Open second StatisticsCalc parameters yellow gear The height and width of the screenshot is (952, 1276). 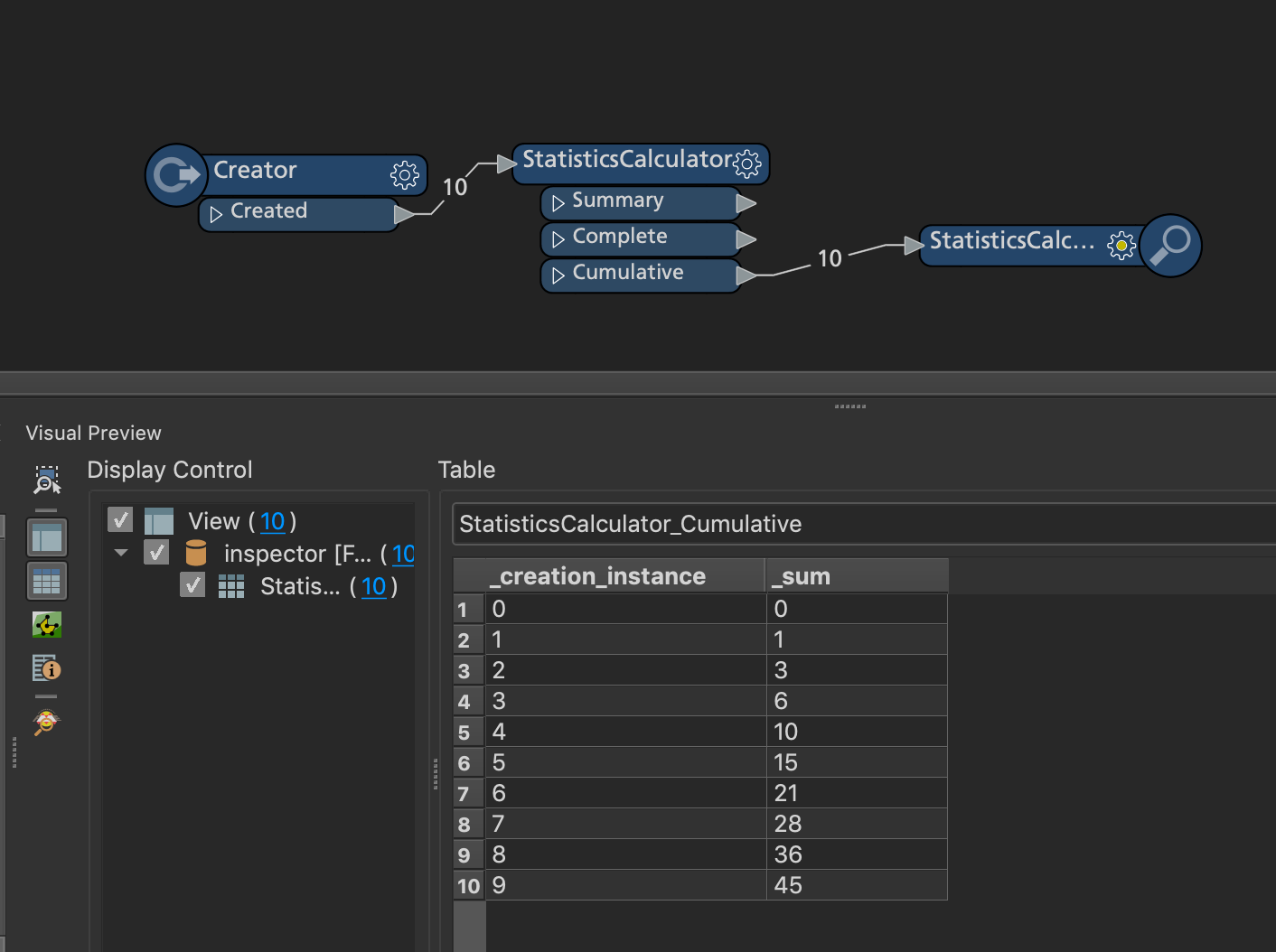1121,245
